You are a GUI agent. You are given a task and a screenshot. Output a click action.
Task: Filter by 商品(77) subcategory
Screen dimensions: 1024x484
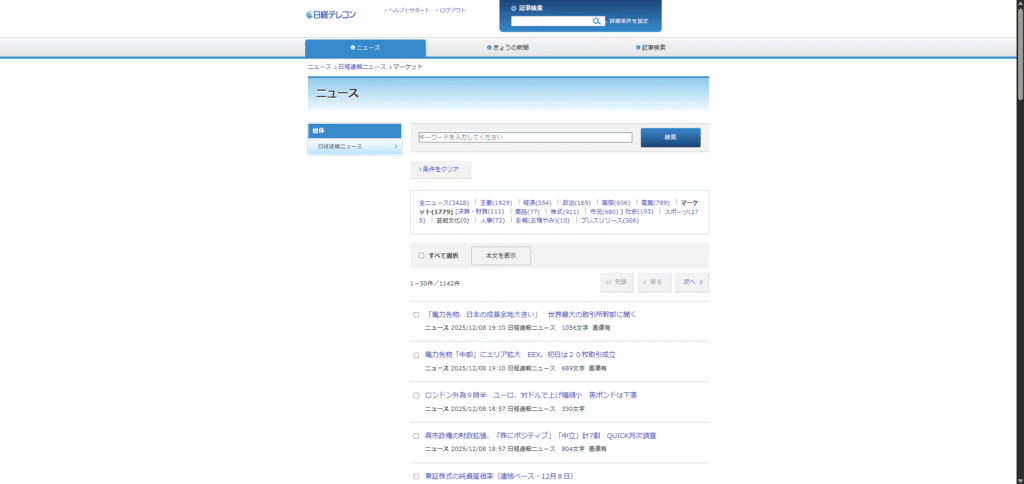(527, 212)
